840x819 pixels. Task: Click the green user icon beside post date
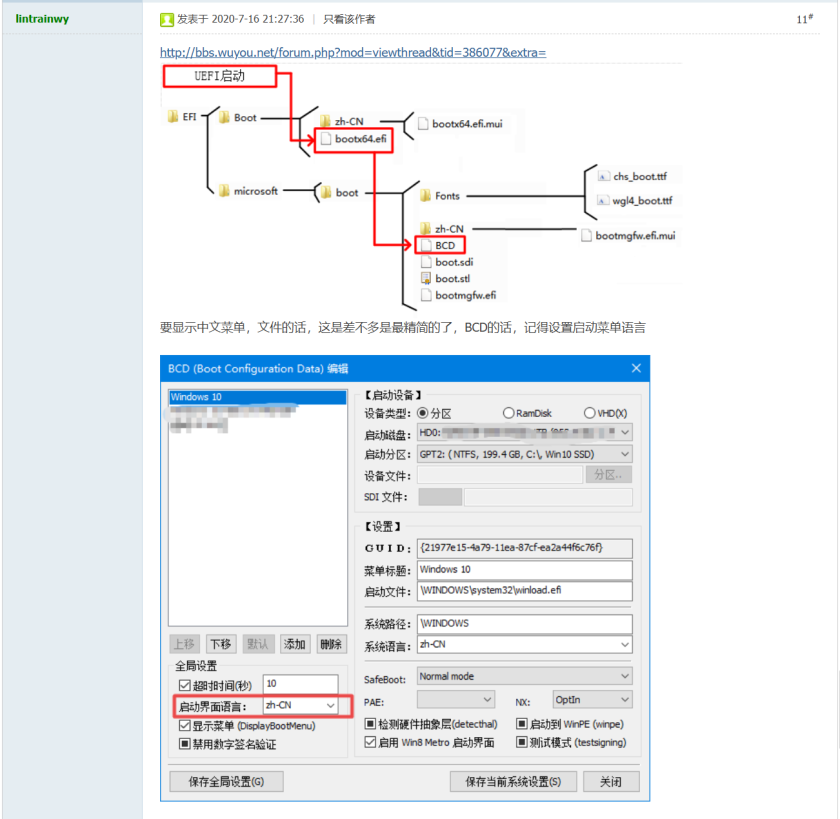167,20
